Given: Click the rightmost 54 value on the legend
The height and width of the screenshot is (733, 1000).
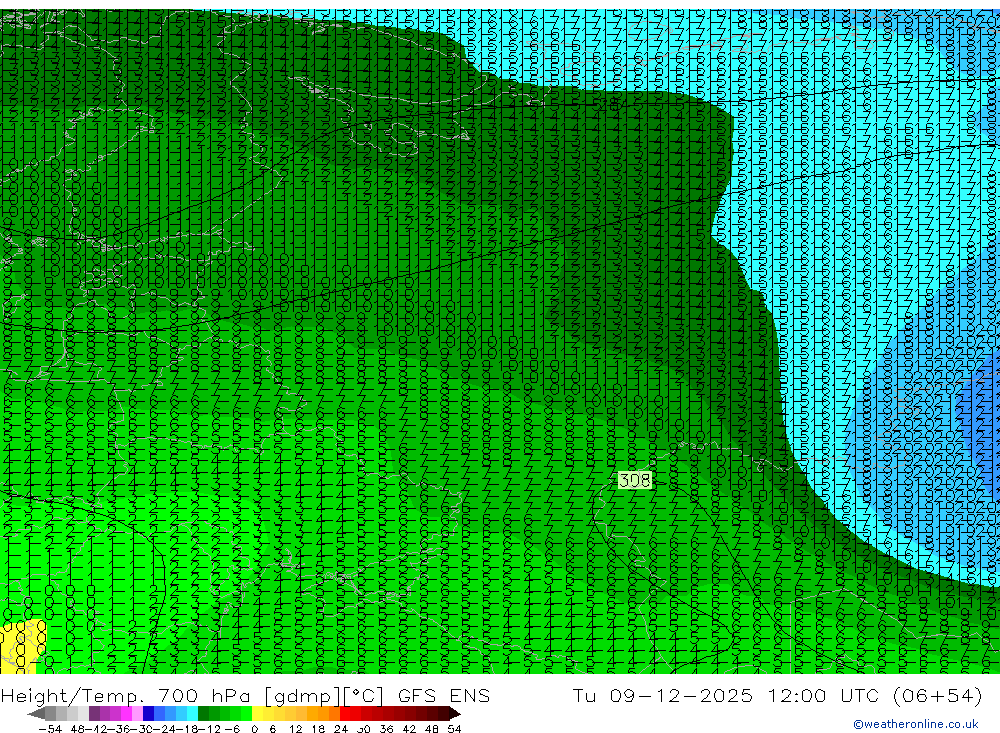Looking at the screenshot, I should (454, 729).
